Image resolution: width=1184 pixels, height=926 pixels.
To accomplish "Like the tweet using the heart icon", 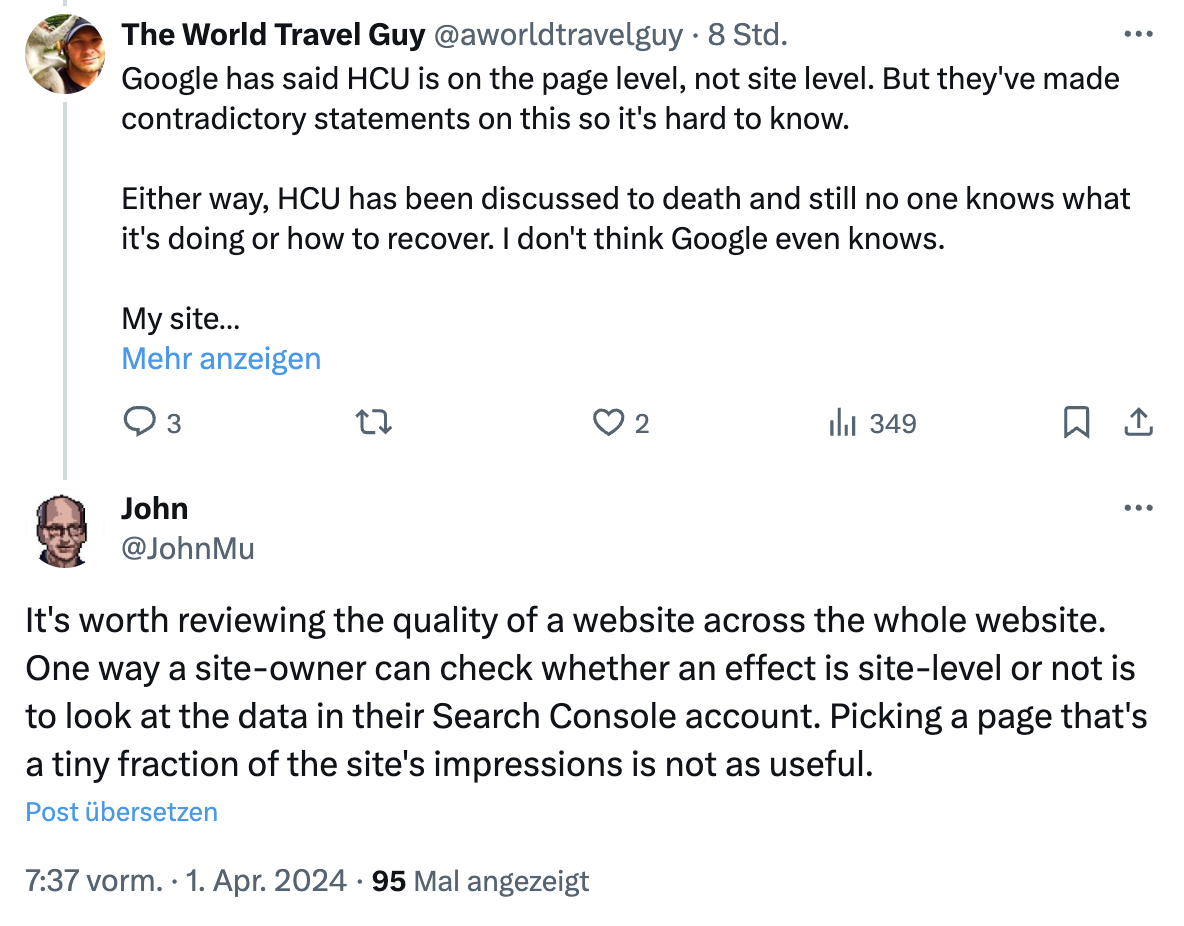I will coord(607,423).
